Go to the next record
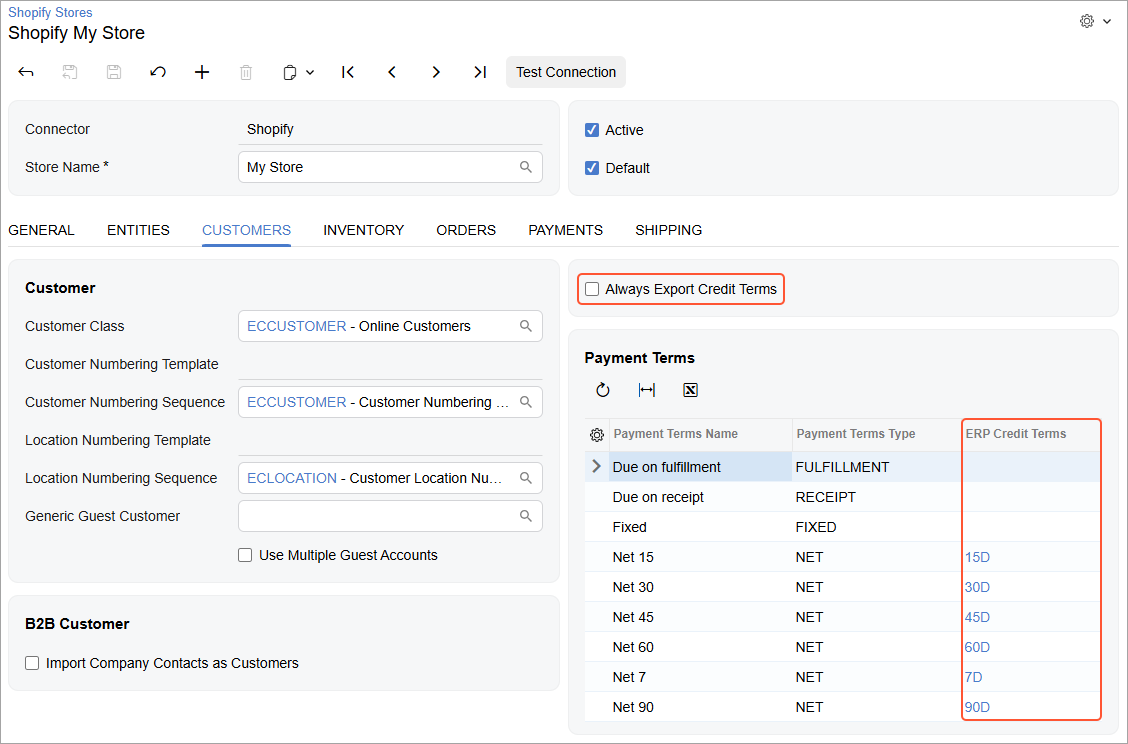 pos(436,72)
